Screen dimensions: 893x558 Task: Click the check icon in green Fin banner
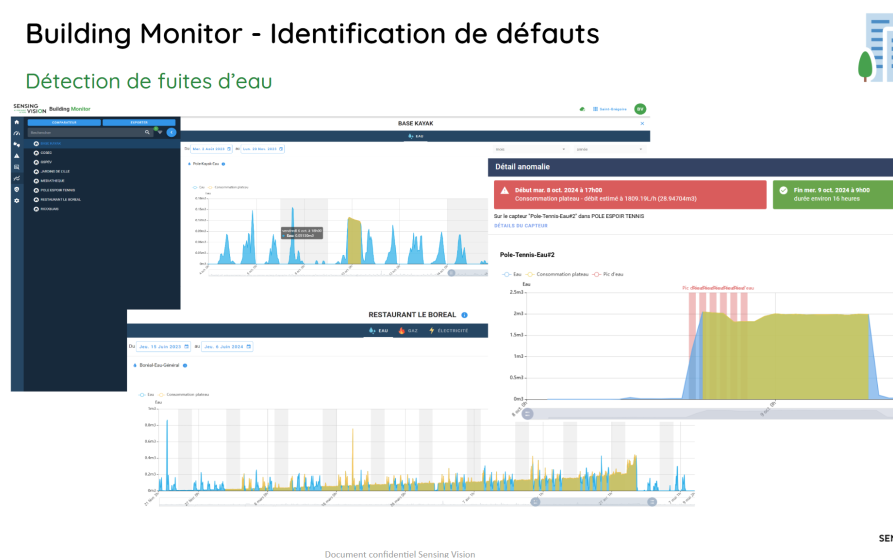pyautogui.click(x=783, y=191)
